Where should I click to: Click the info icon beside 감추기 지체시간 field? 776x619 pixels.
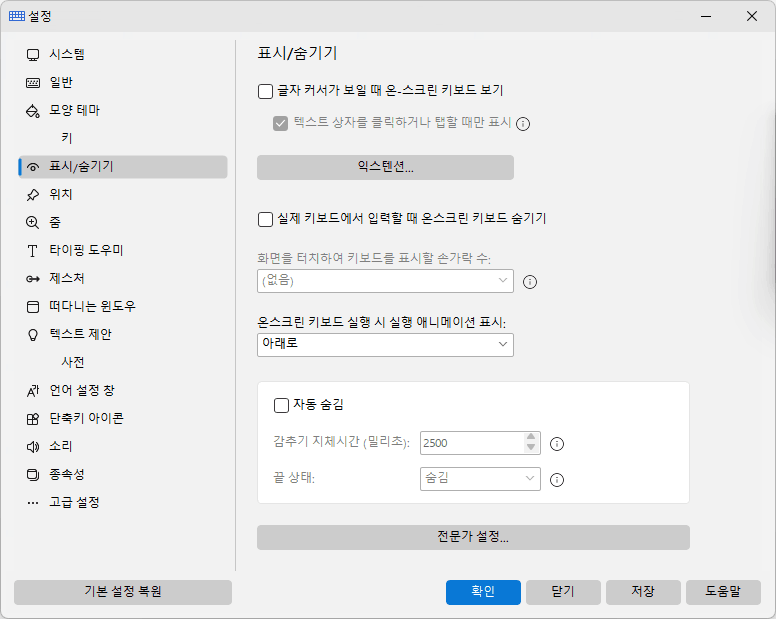coord(557,444)
